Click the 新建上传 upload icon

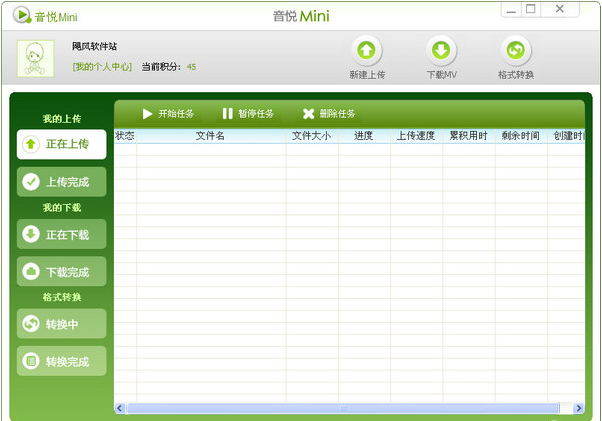[366, 50]
